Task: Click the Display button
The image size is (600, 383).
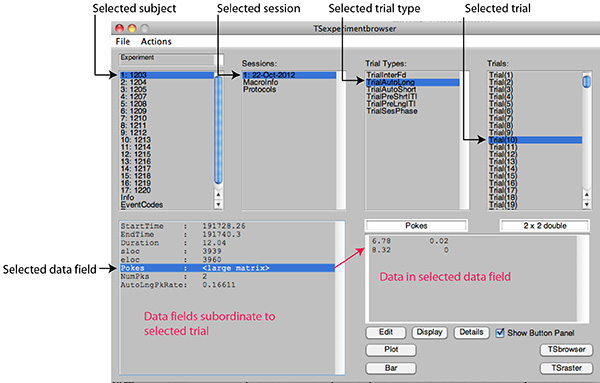Action: pos(429,332)
